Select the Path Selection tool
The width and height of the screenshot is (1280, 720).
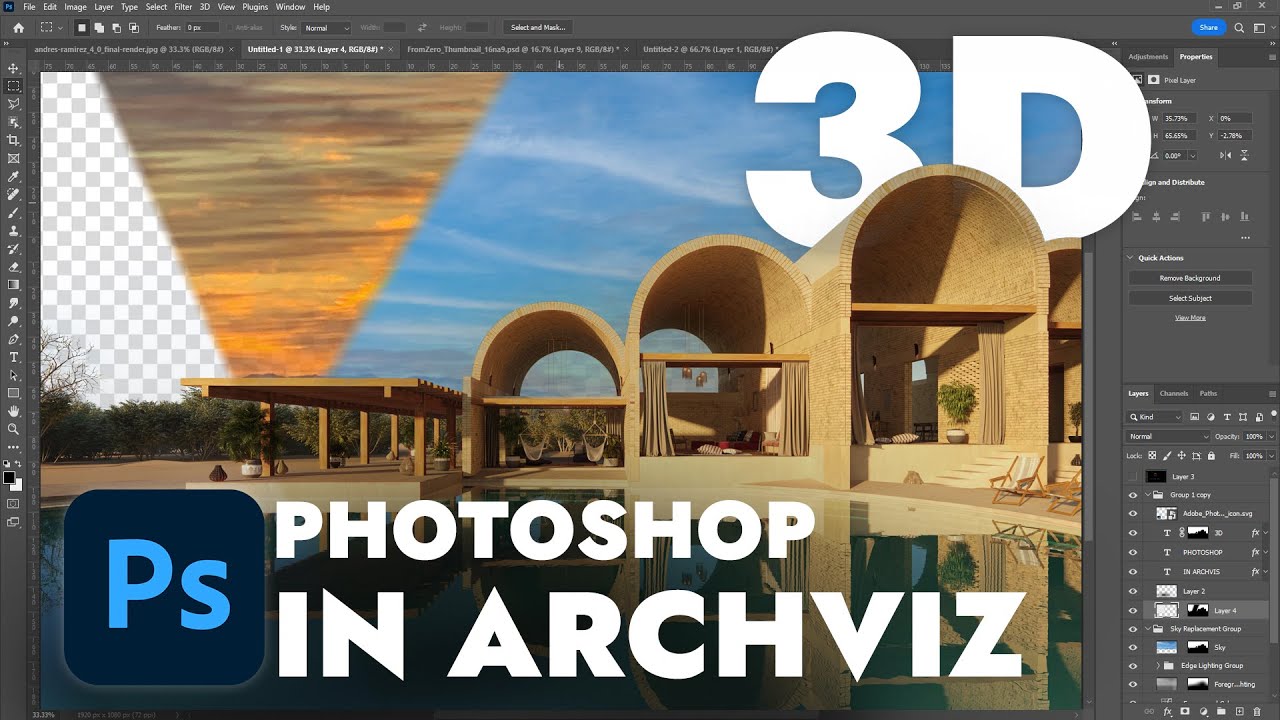click(14, 375)
